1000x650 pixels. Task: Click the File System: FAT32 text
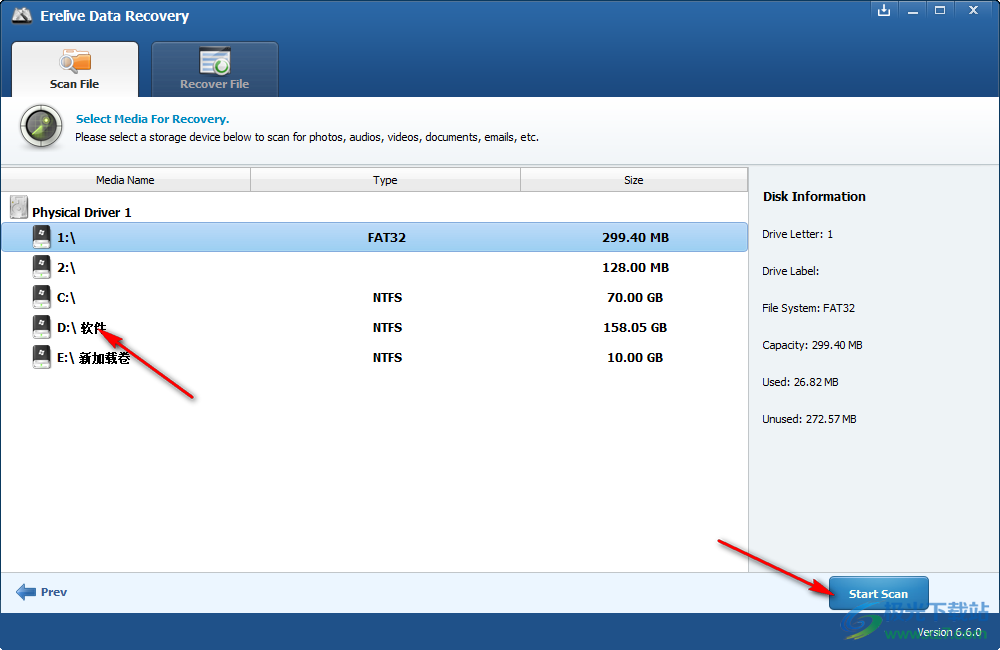[x=808, y=308]
